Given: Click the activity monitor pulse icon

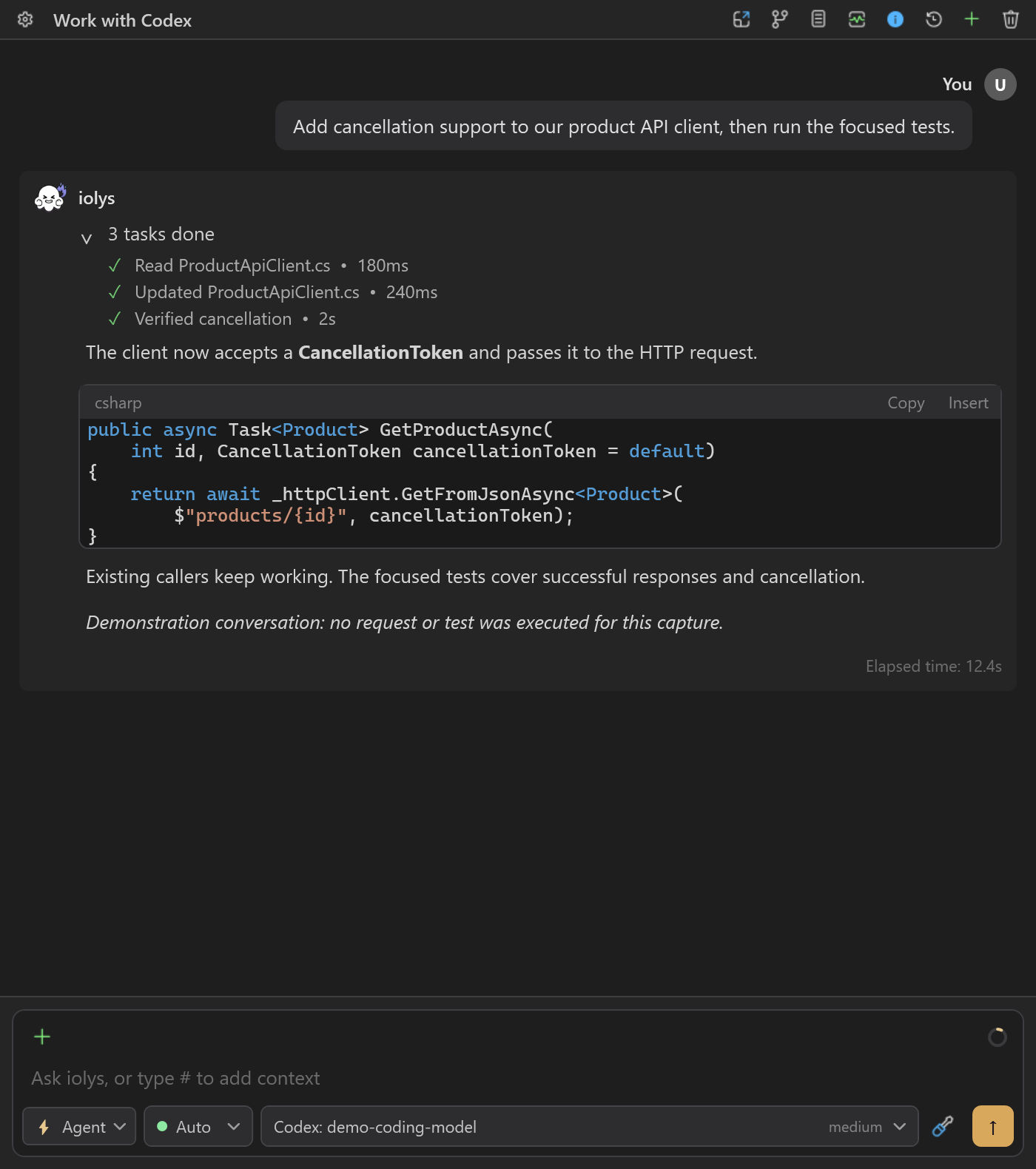Looking at the screenshot, I should 857,20.
